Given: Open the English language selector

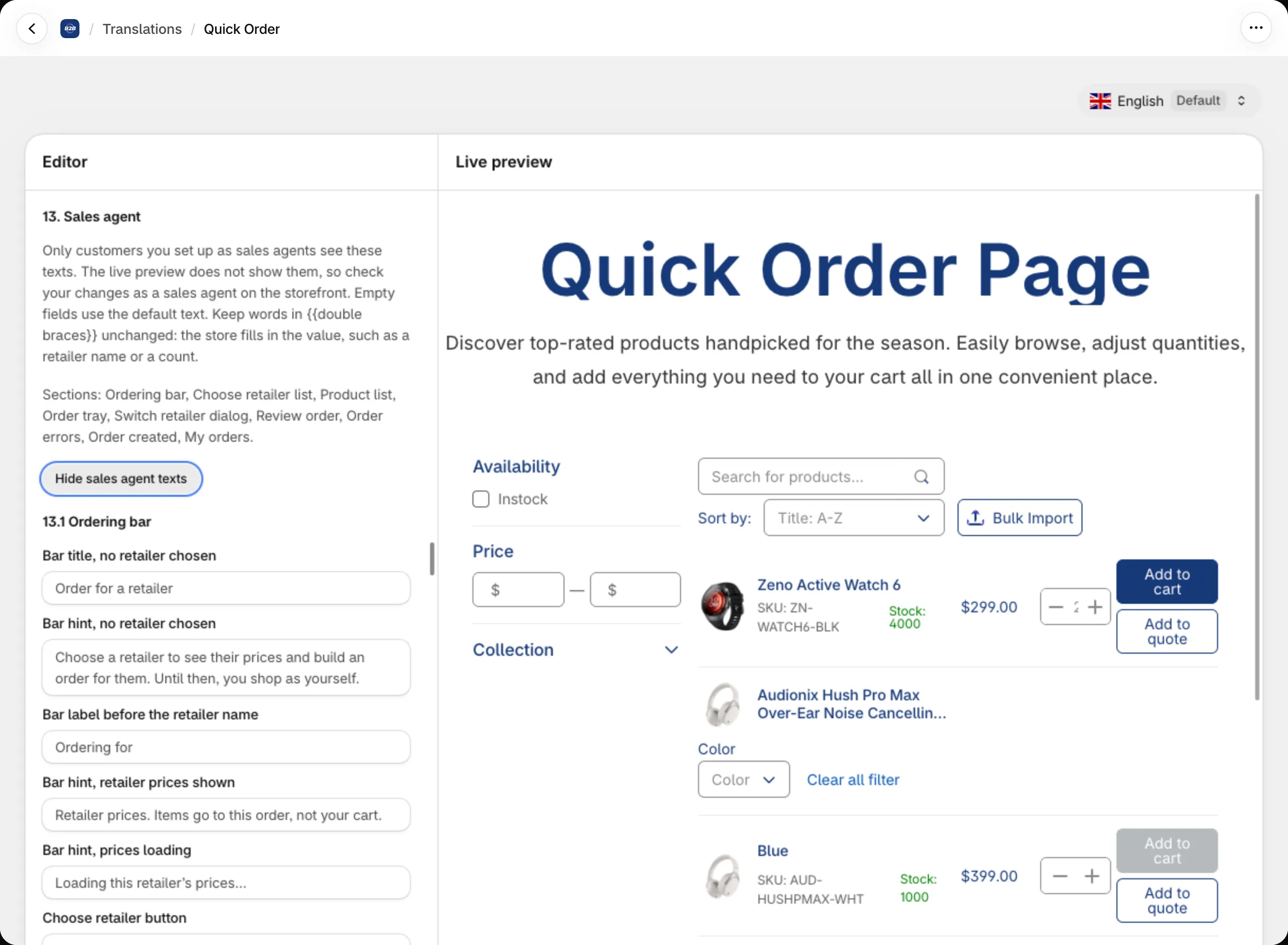Looking at the screenshot, I should tap(1169, 101).
